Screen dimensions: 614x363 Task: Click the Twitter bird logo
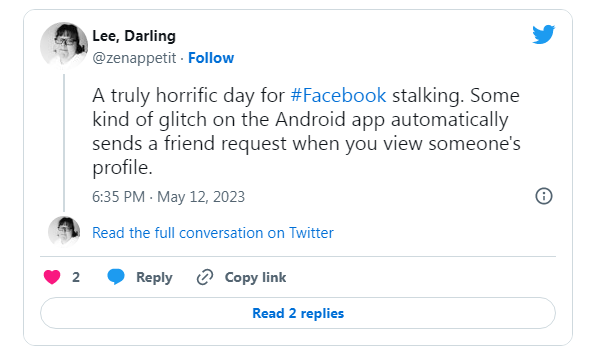tap(544, 34)
